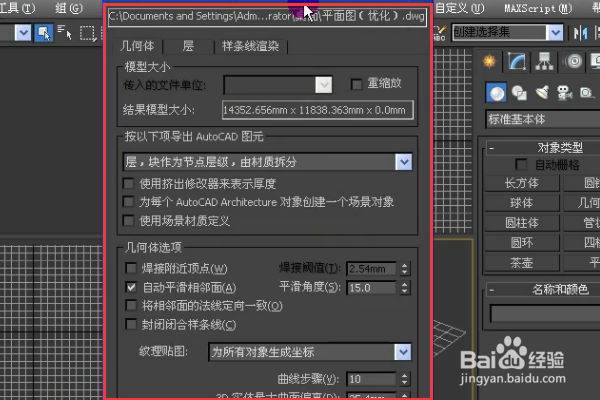
Task: Select the Shapes category icon
Action: pos(519,93)
